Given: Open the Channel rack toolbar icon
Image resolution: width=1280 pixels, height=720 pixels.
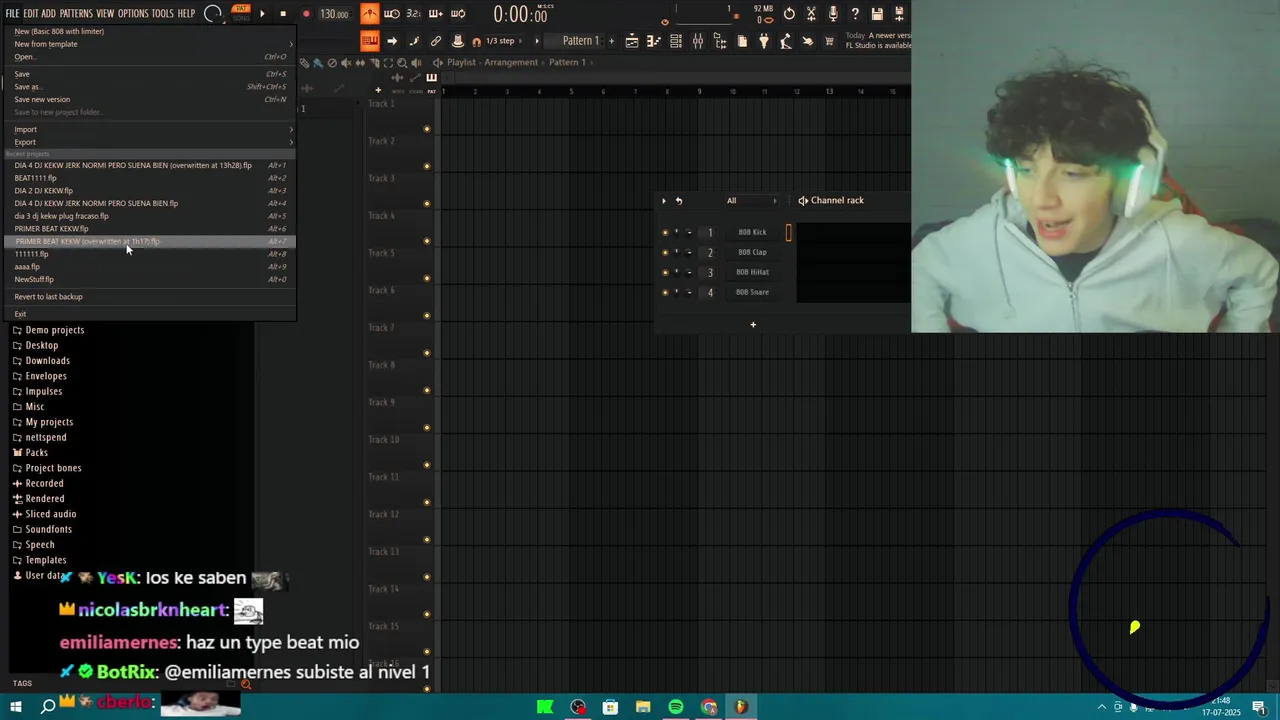Looking at the screenshot, I should point(676,41).
